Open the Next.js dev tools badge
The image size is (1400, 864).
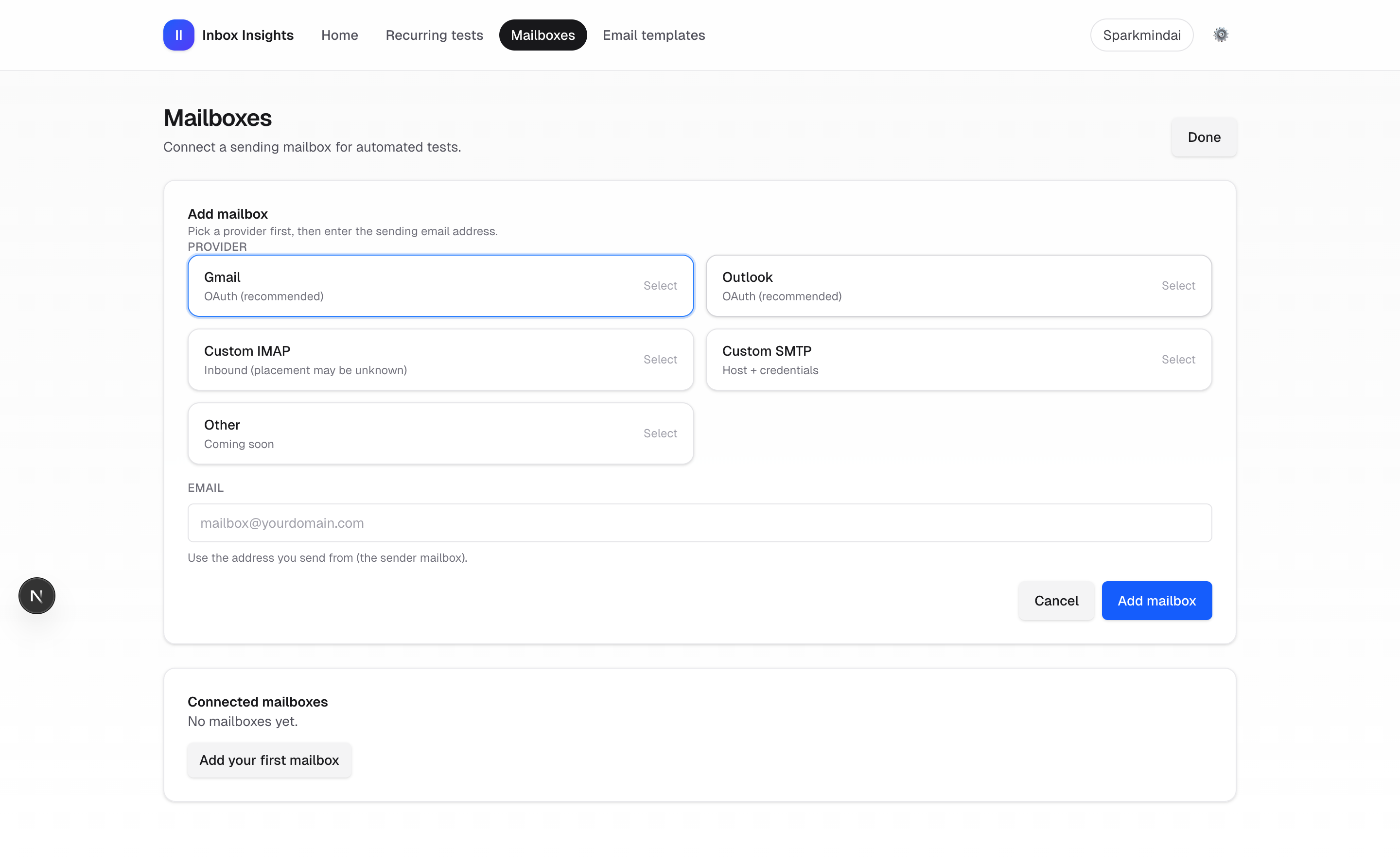click(x=36, y=595)
